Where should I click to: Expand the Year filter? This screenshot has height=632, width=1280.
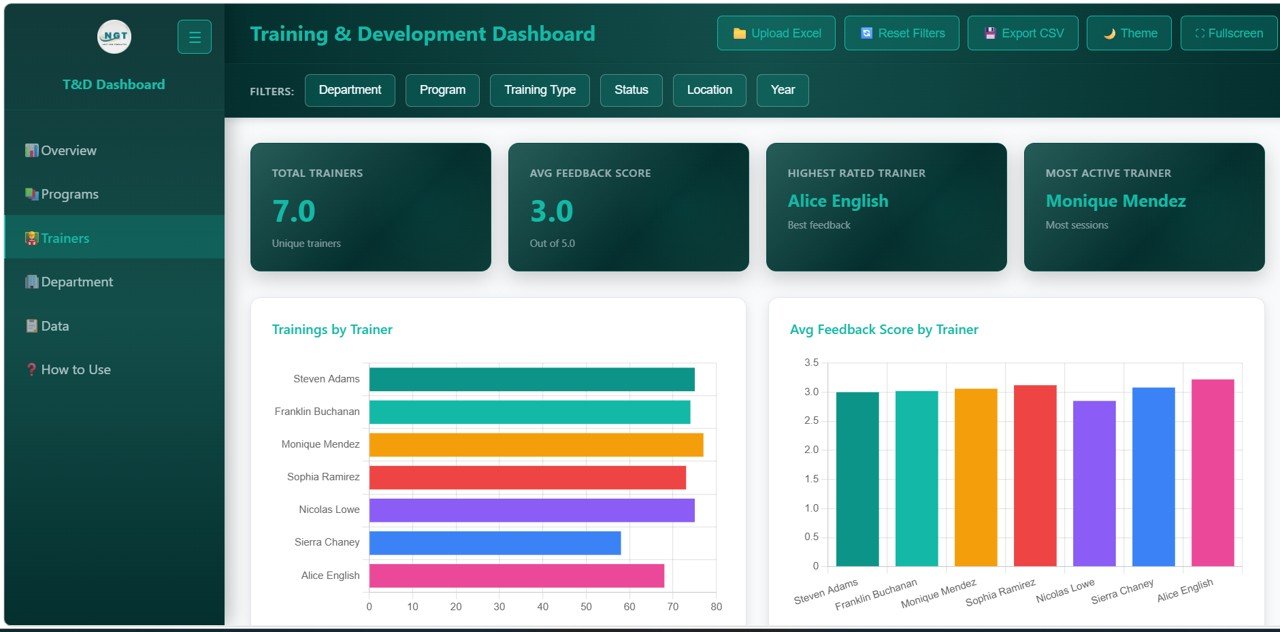click(782, 90)
